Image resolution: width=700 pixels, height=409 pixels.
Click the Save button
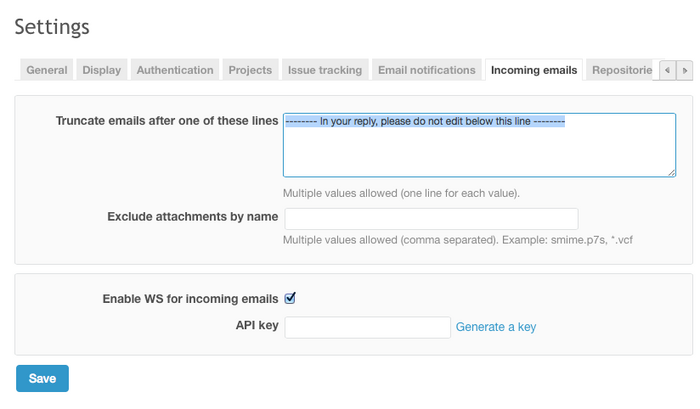[42, 379]
